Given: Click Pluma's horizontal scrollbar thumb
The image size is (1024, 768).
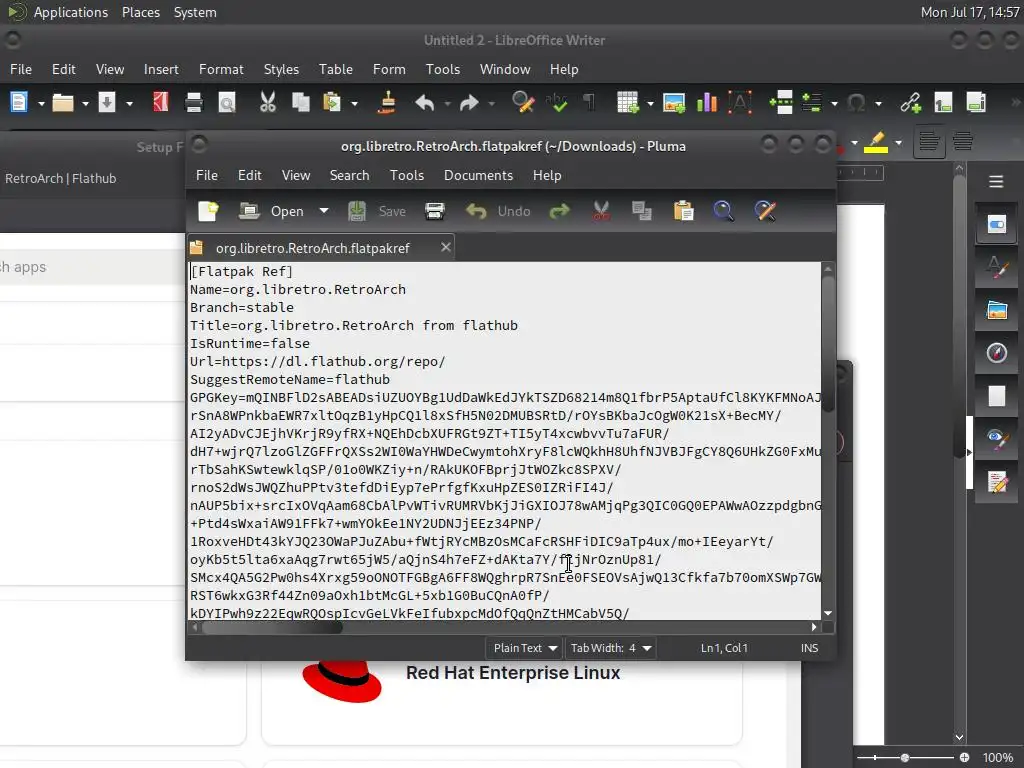Looking at the screenshot, I should pyautogui.click(x=272, y=628).
